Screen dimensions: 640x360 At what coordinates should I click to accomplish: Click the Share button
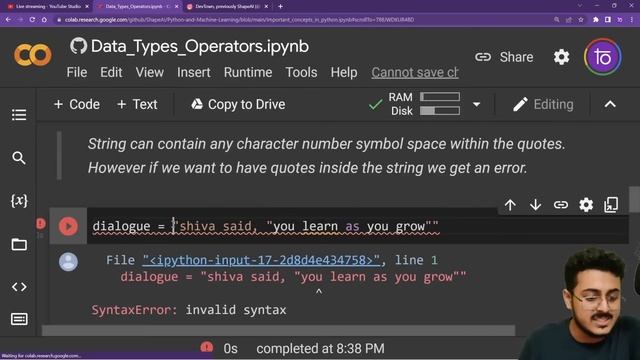point(504,57)
